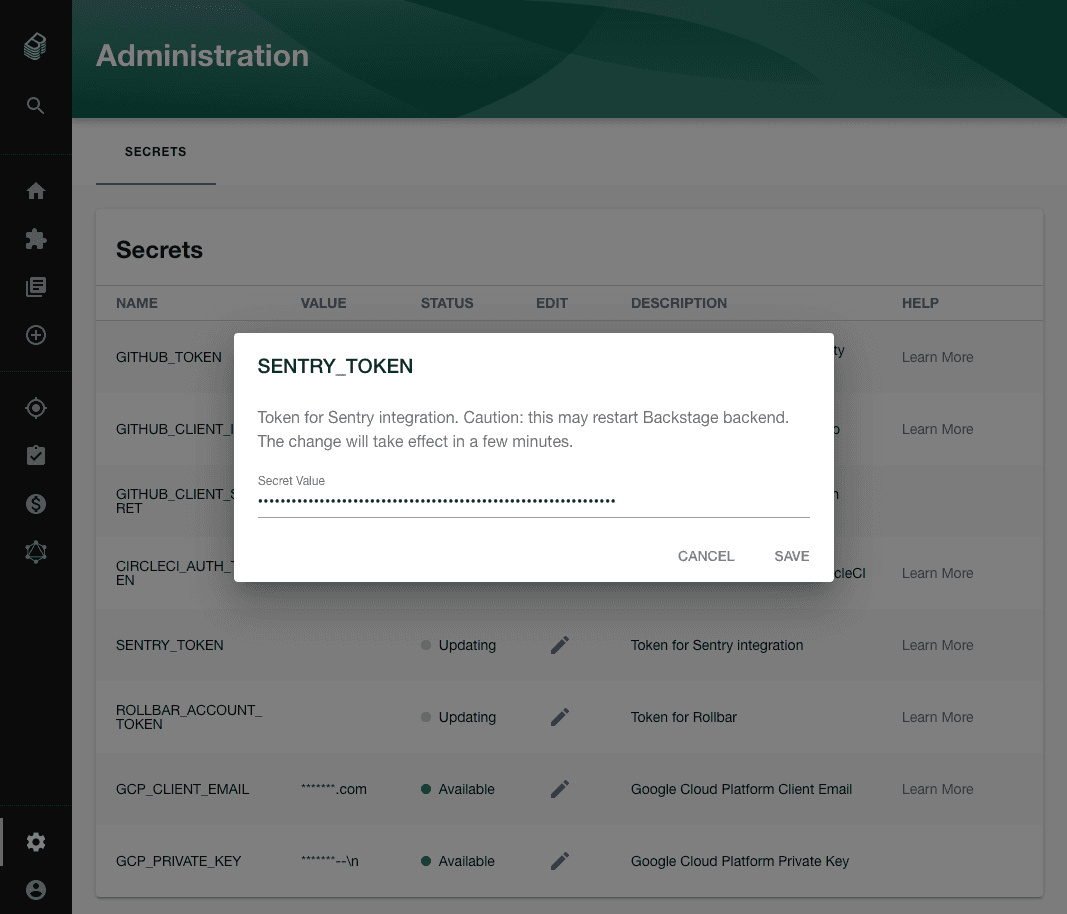Viewport: 1067px width, 914px height.
Task: Open the user profile icon
Action: pos(35,889)
